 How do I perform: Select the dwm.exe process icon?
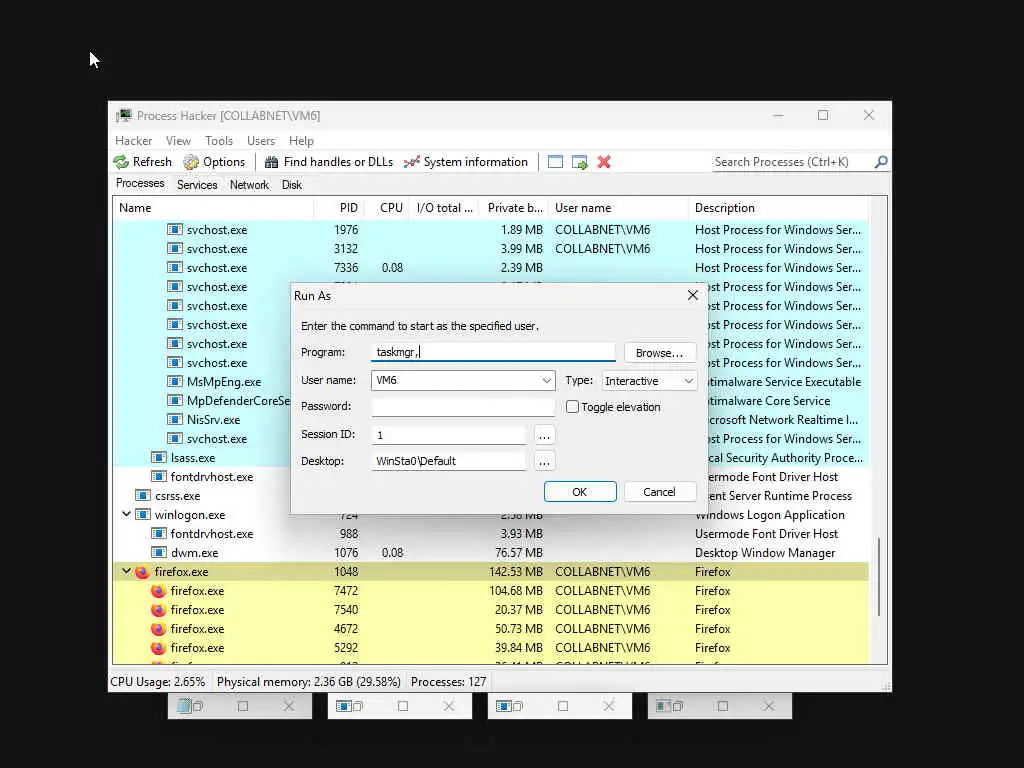159,552
